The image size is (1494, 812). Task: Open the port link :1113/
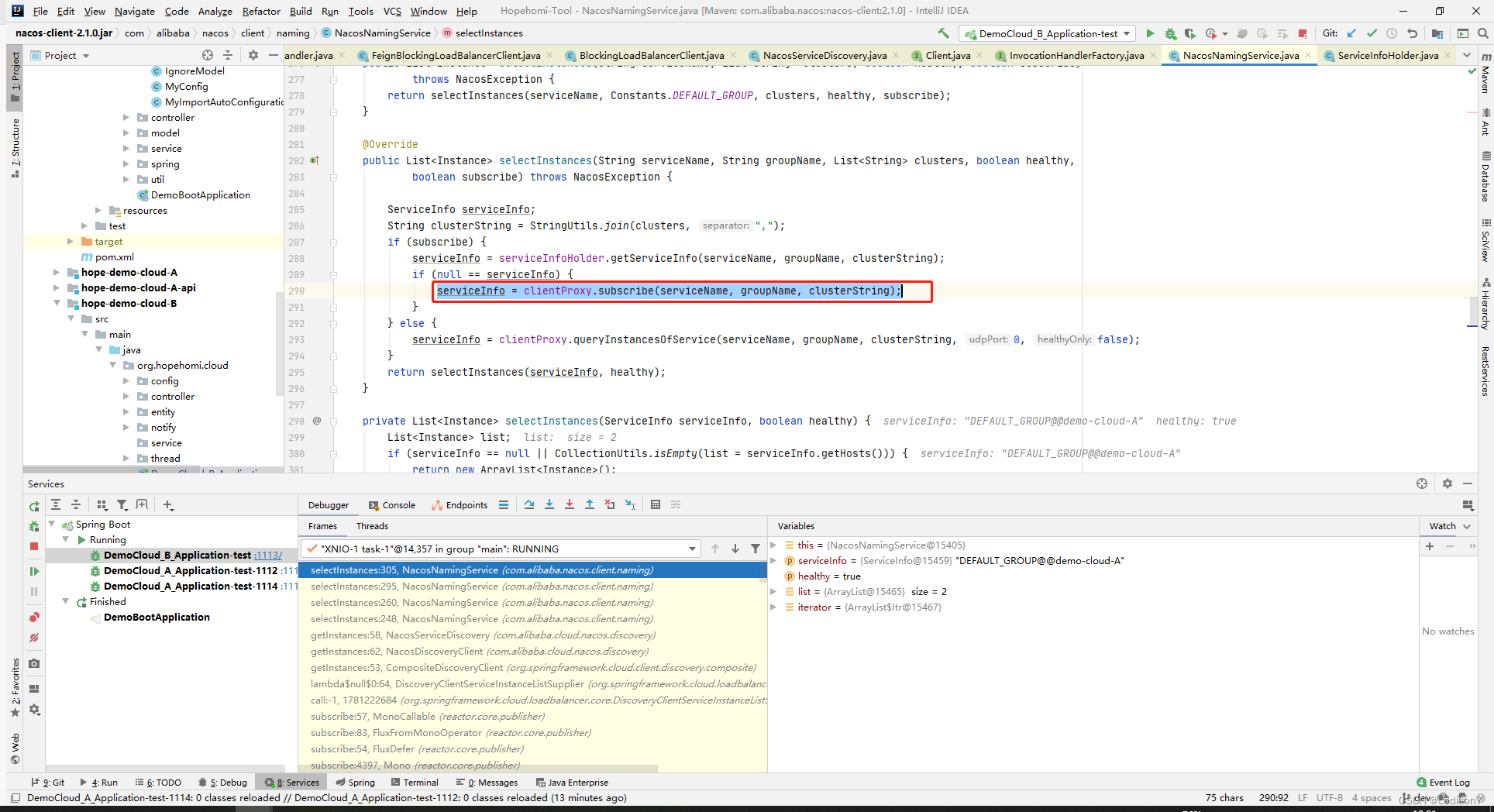[268, 556]
